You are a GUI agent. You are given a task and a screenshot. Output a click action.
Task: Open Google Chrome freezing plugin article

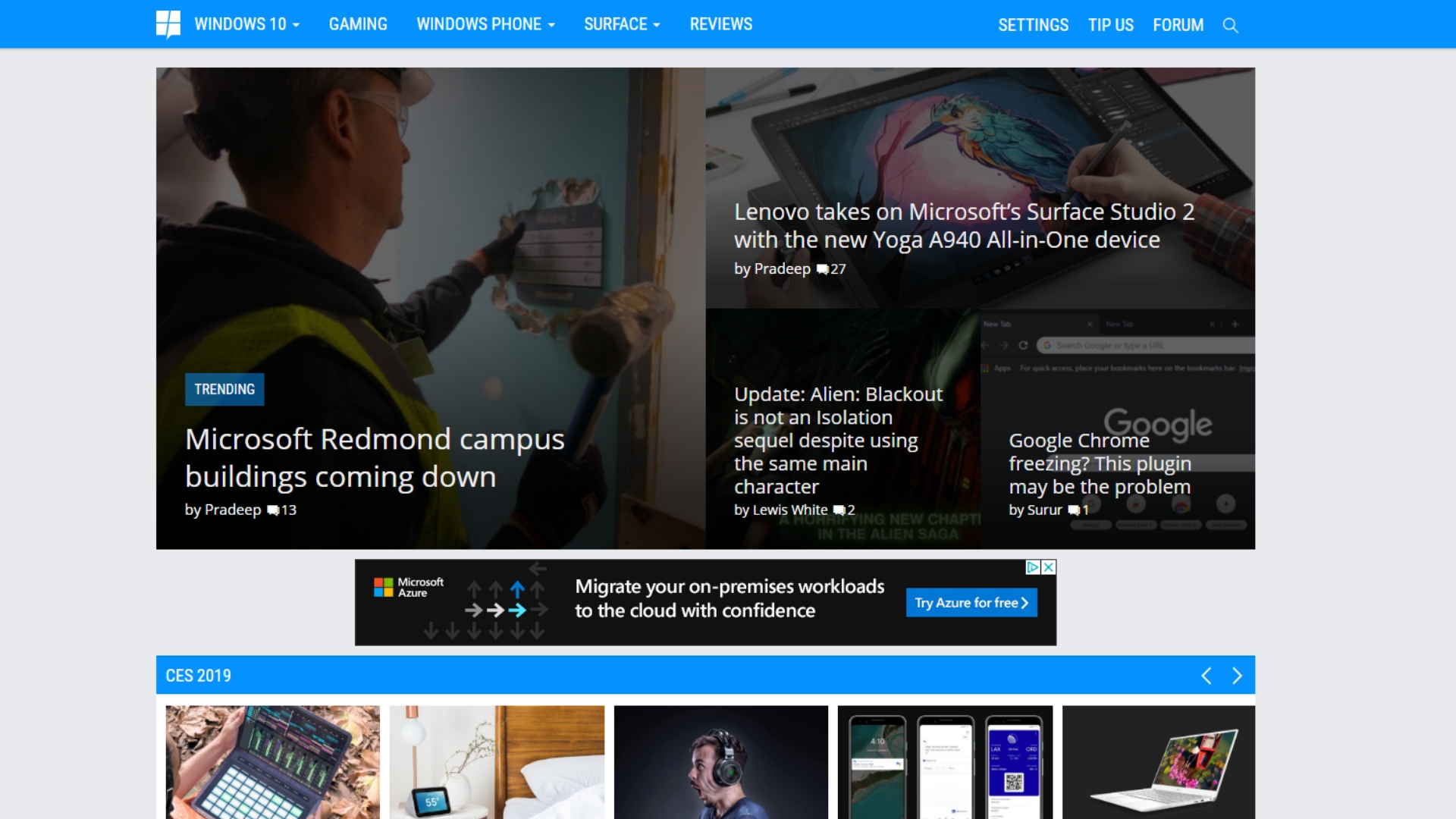click(x=1099, y=463)
